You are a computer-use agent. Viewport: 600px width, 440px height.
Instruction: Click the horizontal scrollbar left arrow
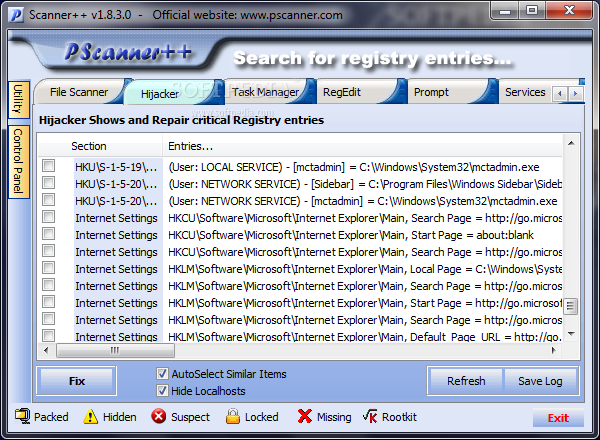[x=46, y=350]
